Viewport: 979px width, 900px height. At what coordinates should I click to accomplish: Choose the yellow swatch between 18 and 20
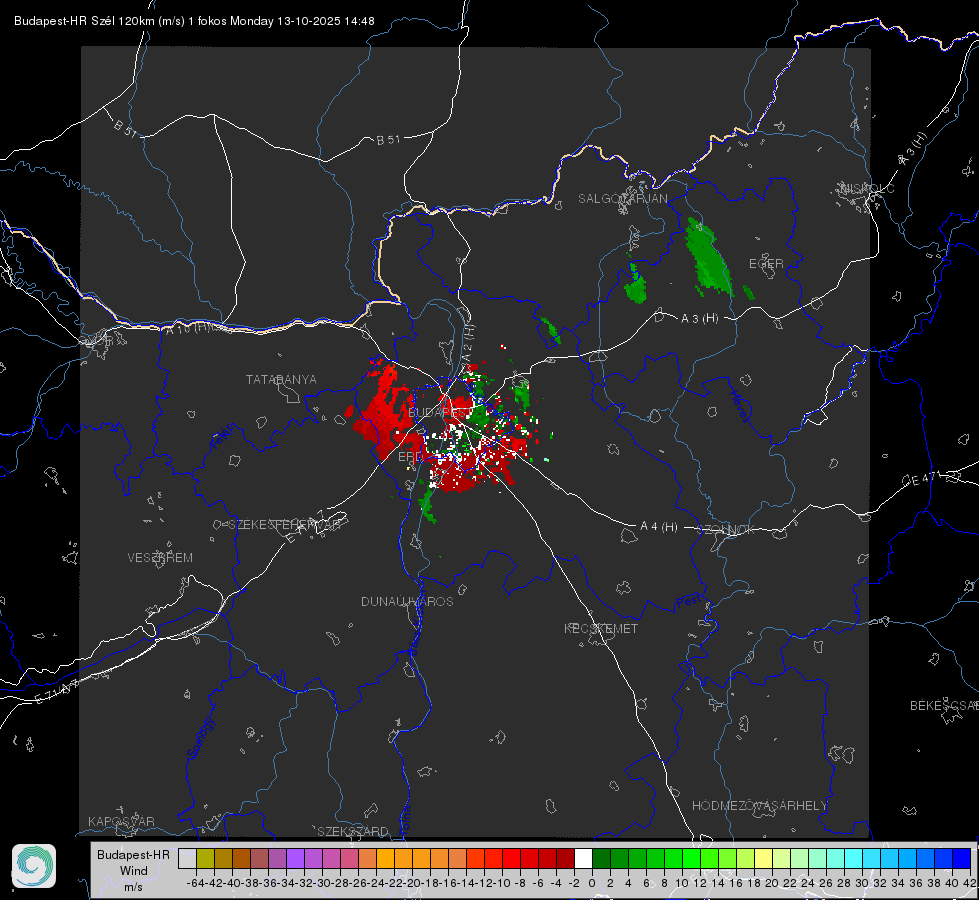(x=764, y=858)
